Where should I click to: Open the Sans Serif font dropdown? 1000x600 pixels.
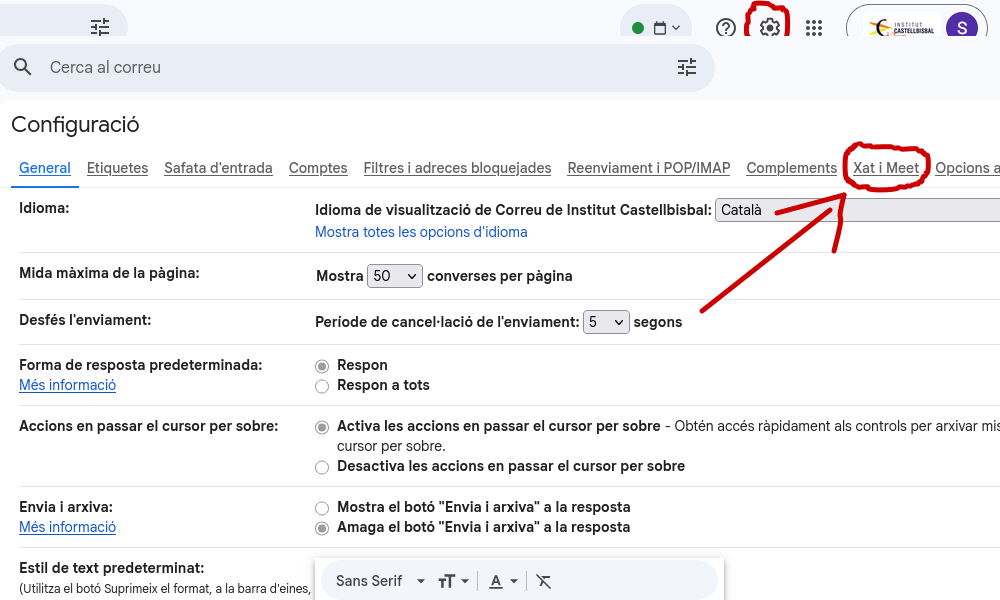380,581
